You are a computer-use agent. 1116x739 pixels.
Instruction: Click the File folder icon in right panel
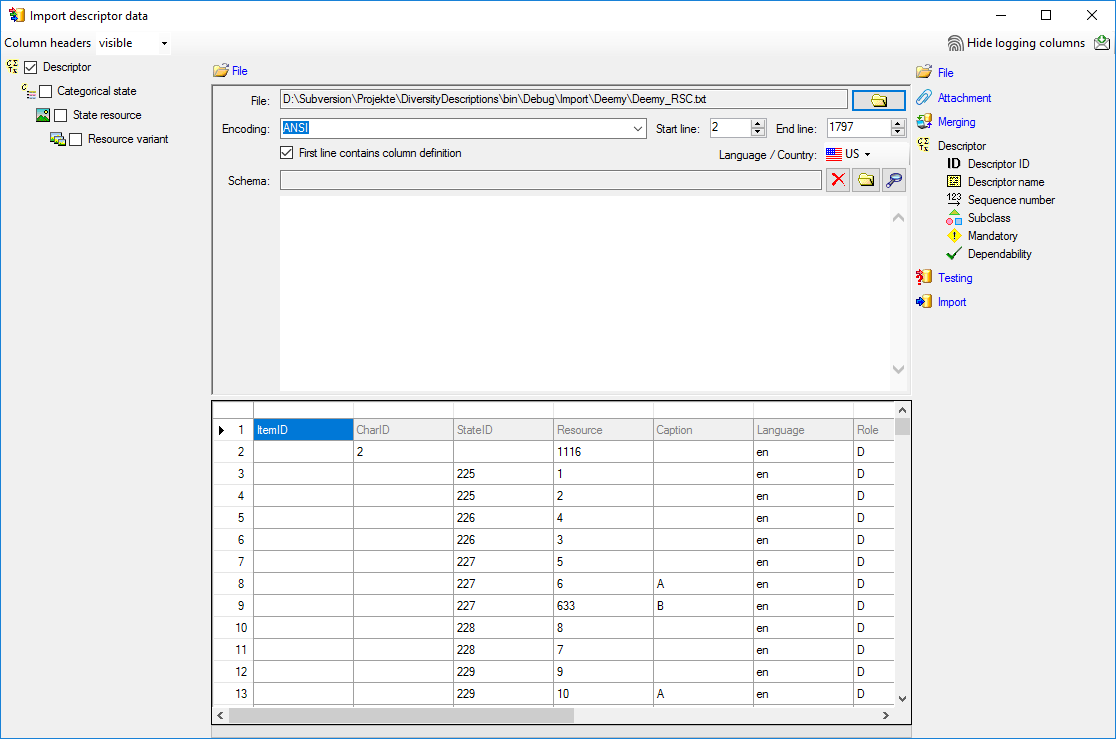[x=924, y=72]
